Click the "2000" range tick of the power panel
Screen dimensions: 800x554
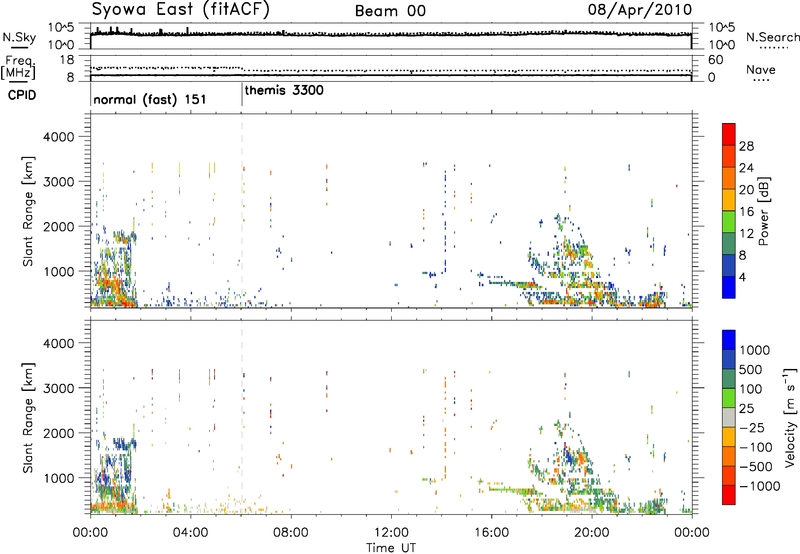pyautogui.click(x=59, y=226)
